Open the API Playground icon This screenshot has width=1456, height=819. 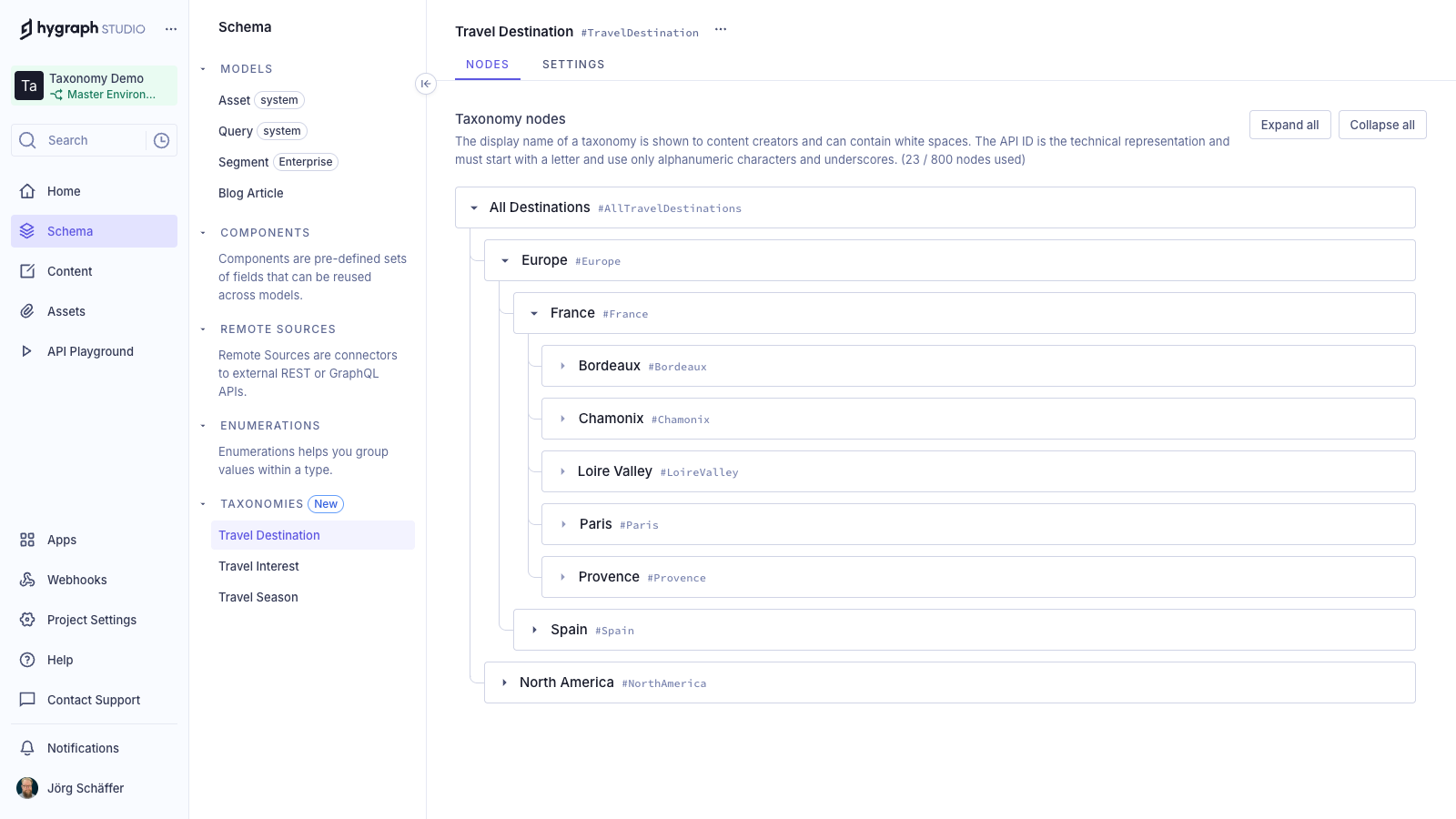[27, 351]
